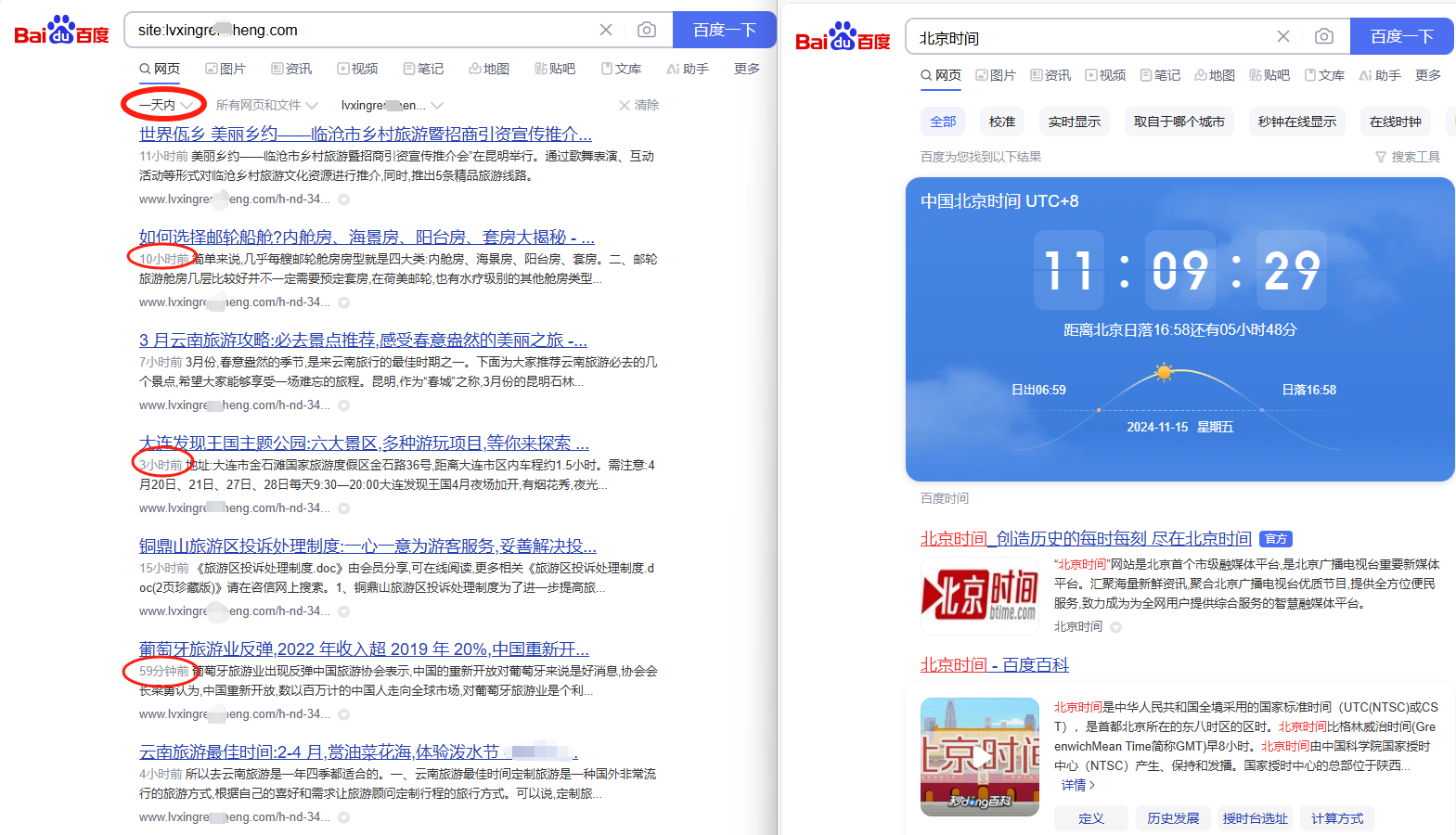Expand 所有网页和文件 file type dropdown
The height and width of the screenshot is (835, 1456).
(266, 105)
